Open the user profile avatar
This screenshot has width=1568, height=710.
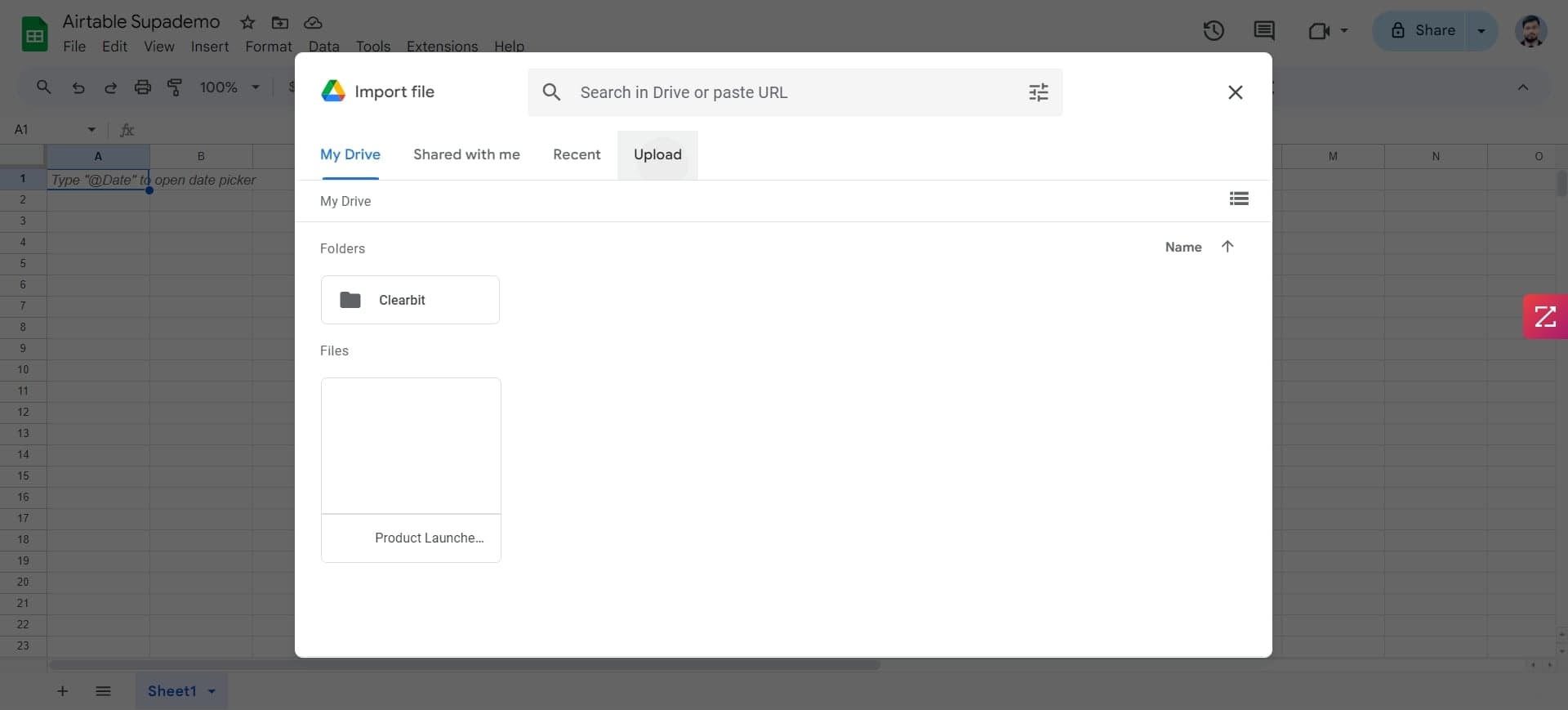[x=1530, y=31]
